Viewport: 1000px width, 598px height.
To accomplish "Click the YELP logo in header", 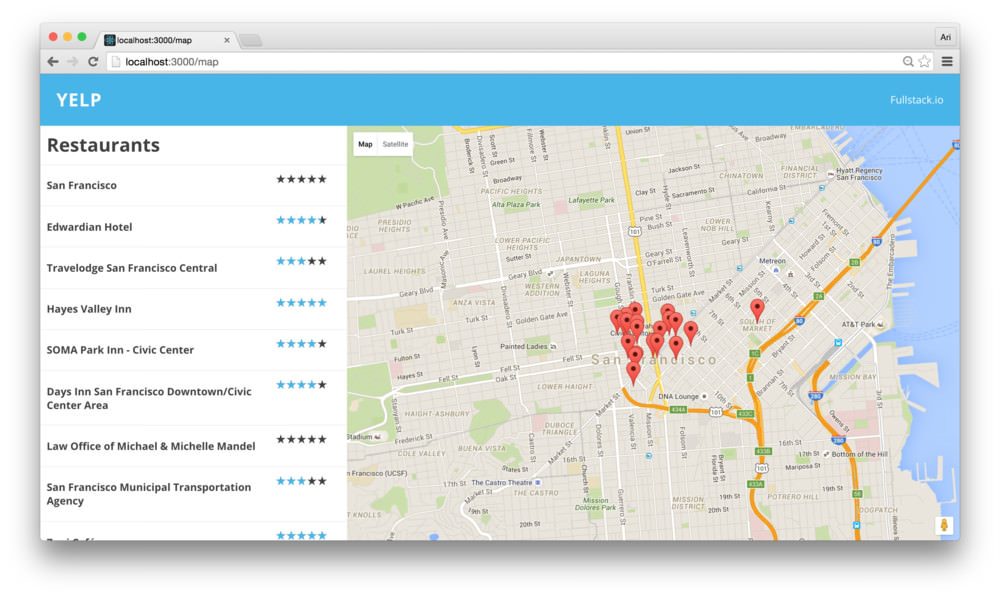I will coord(79,100).
